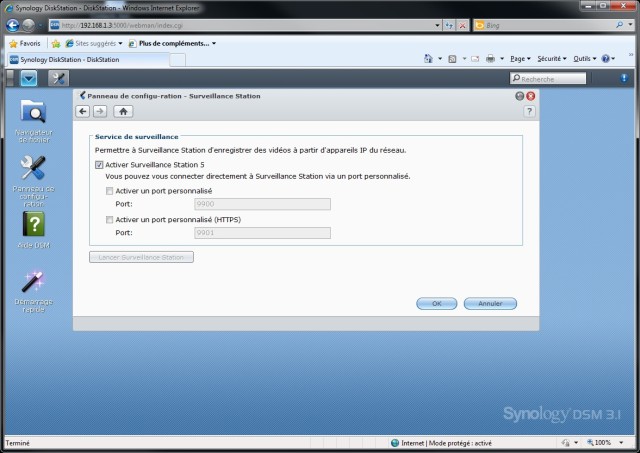This screenshot has width=640, height=453.
Task: Expand Plus de compléments dropdown
Action: (214, 43)
